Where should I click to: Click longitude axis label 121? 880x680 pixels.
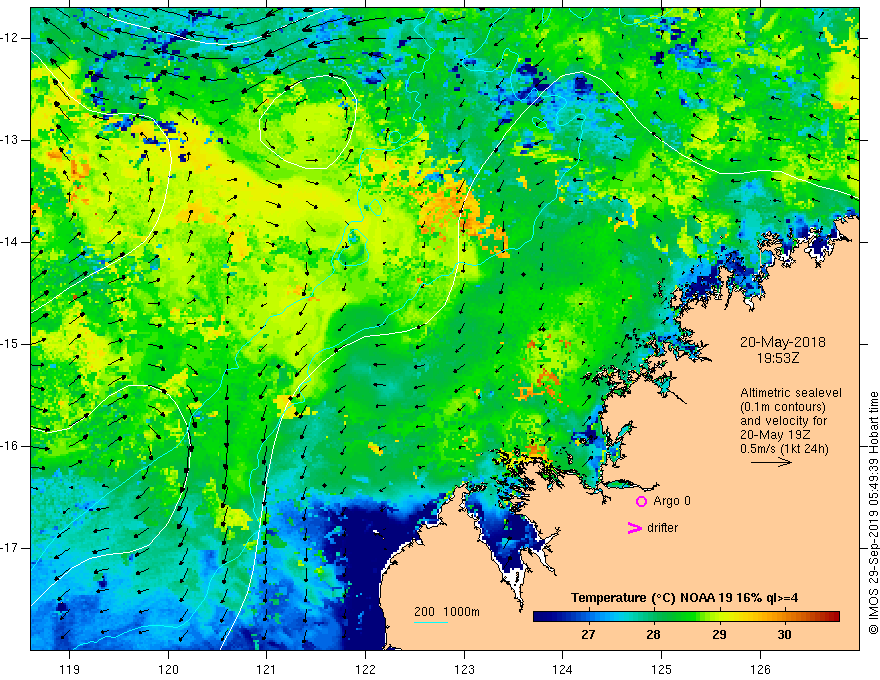click(267, 669)
